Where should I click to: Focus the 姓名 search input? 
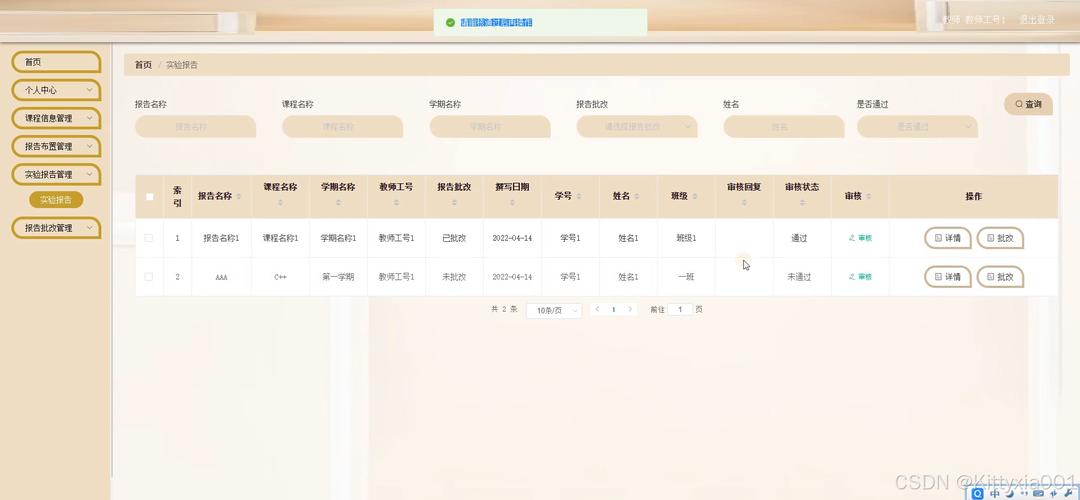point(784,127)
